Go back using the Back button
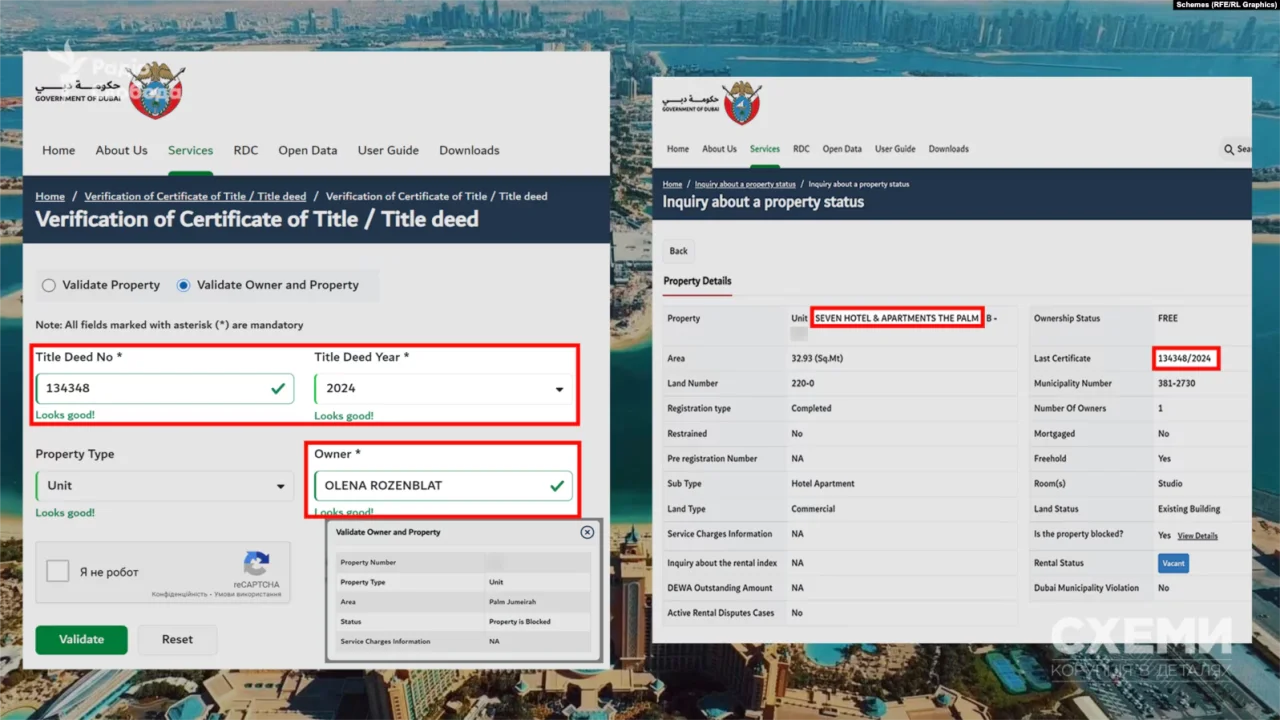This screenshot has height=720, width=1280. 678,251
